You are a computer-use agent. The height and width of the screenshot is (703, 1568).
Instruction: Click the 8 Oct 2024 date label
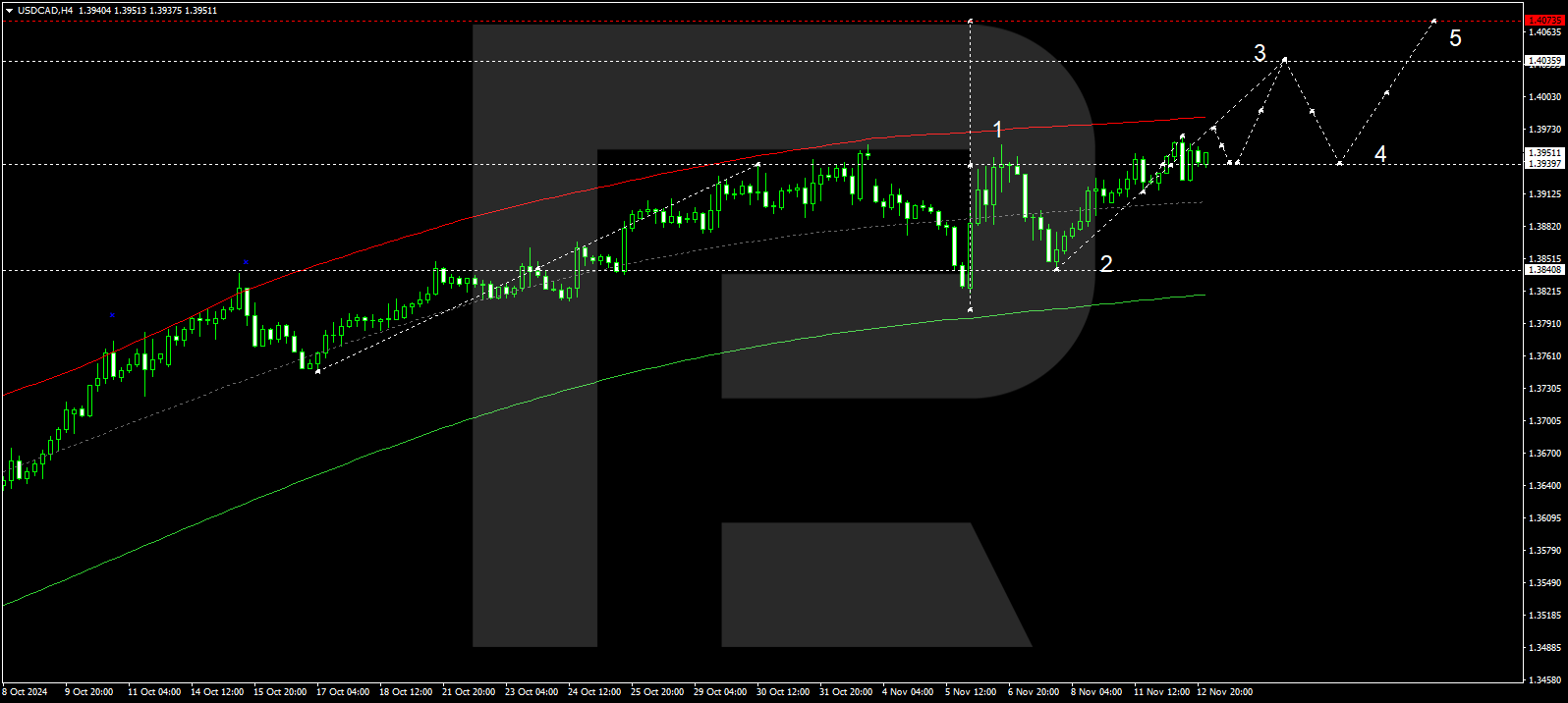point(26,692)
